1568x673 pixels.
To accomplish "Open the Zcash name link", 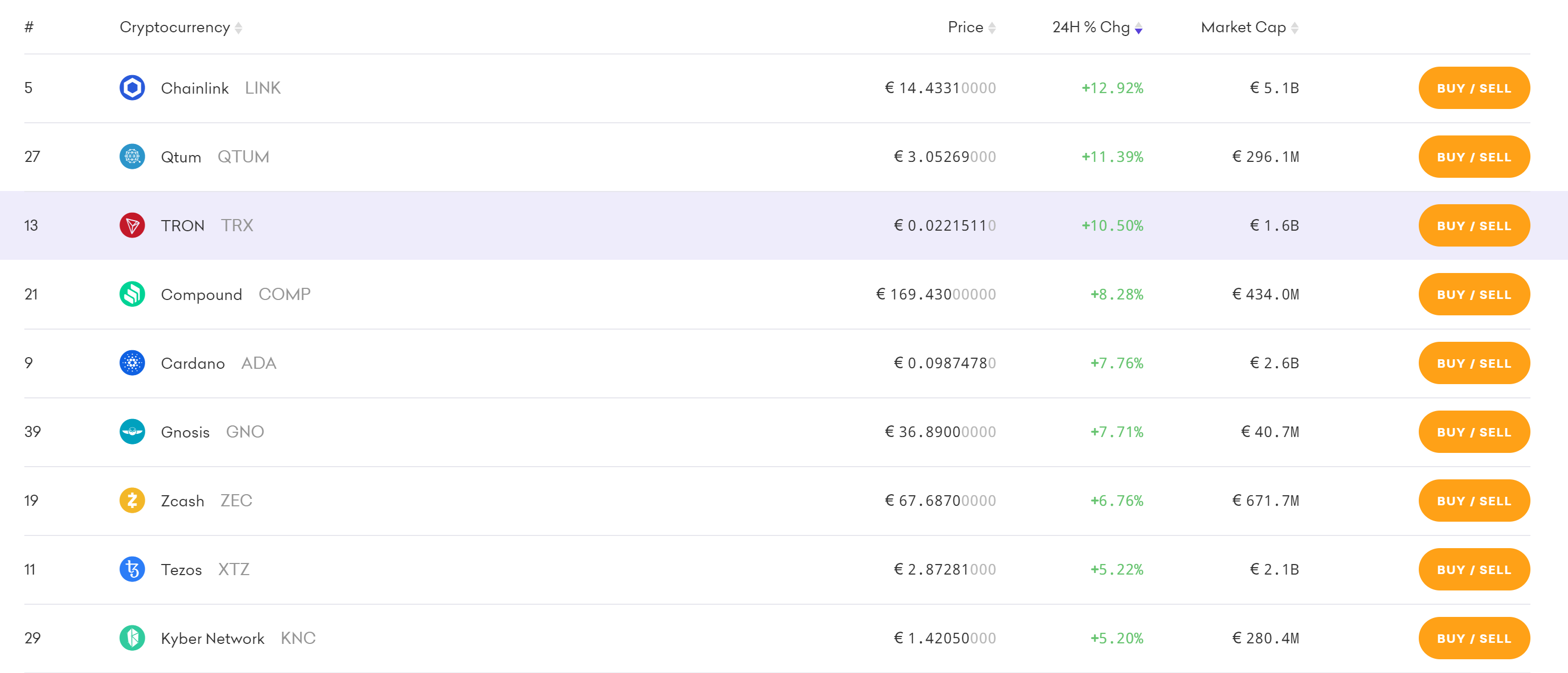I will pos(183,501).
